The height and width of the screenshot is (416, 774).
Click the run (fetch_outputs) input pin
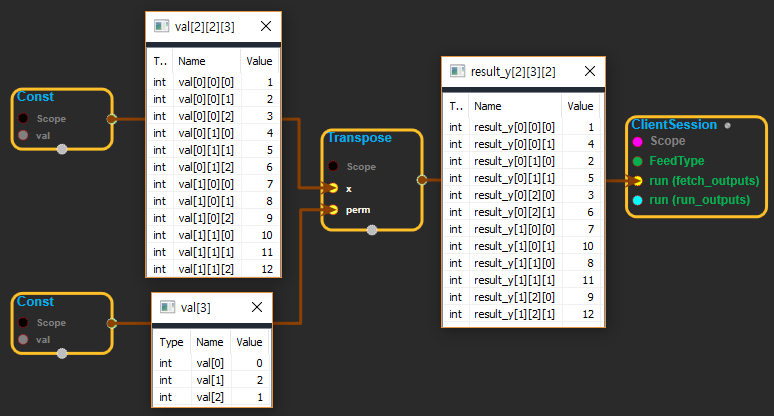point(637,181)
